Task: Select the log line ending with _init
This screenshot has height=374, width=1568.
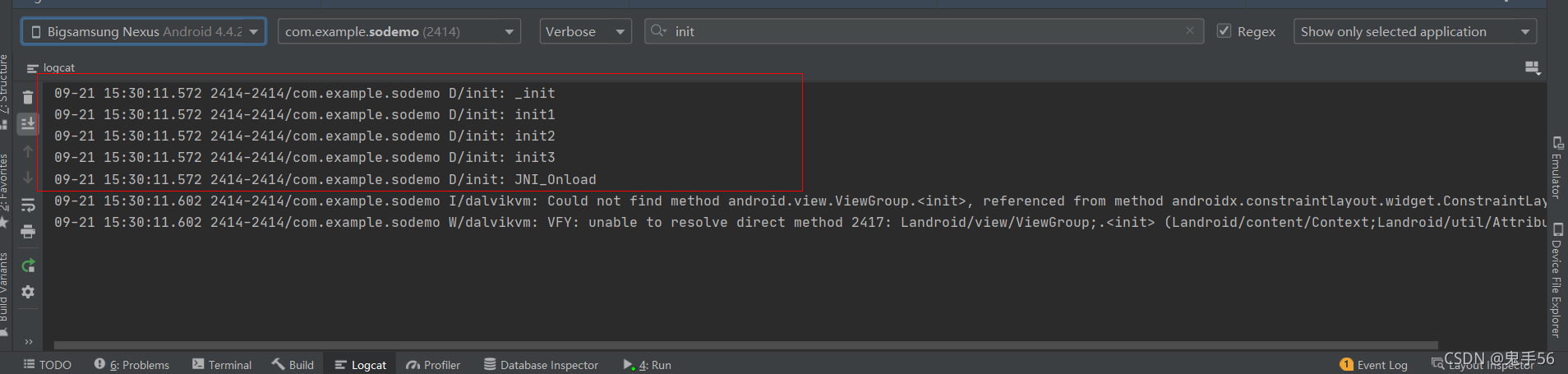Action: tap(305, 93)
